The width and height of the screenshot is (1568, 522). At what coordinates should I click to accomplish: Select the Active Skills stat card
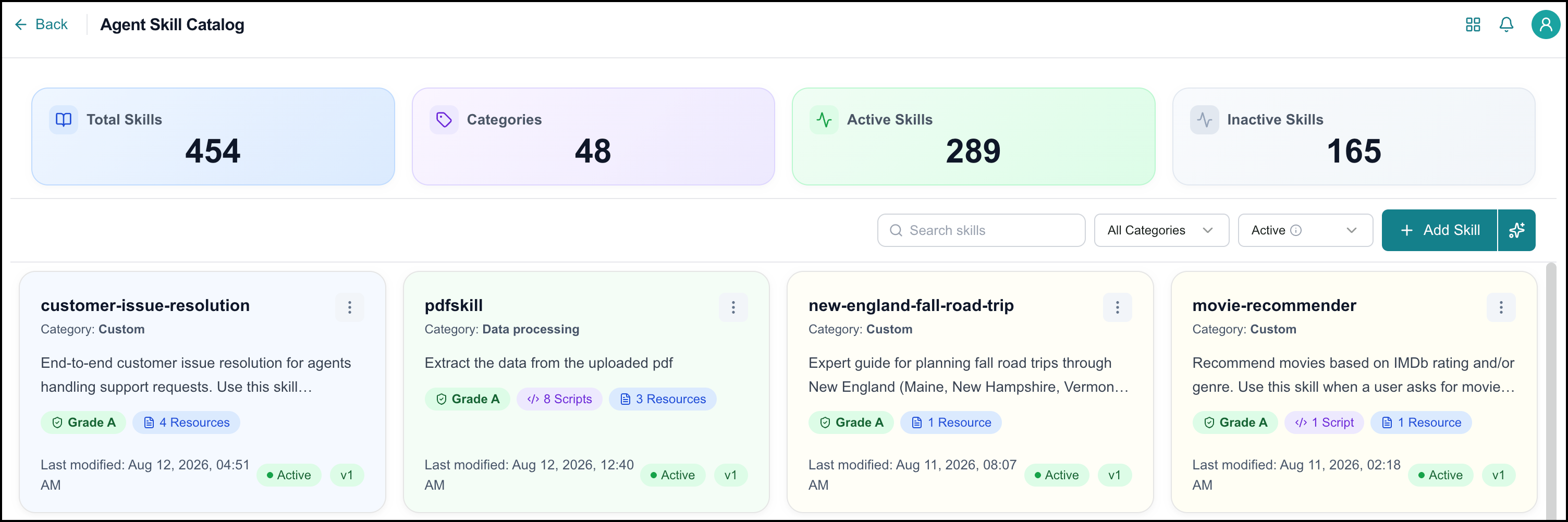point(973,136)
